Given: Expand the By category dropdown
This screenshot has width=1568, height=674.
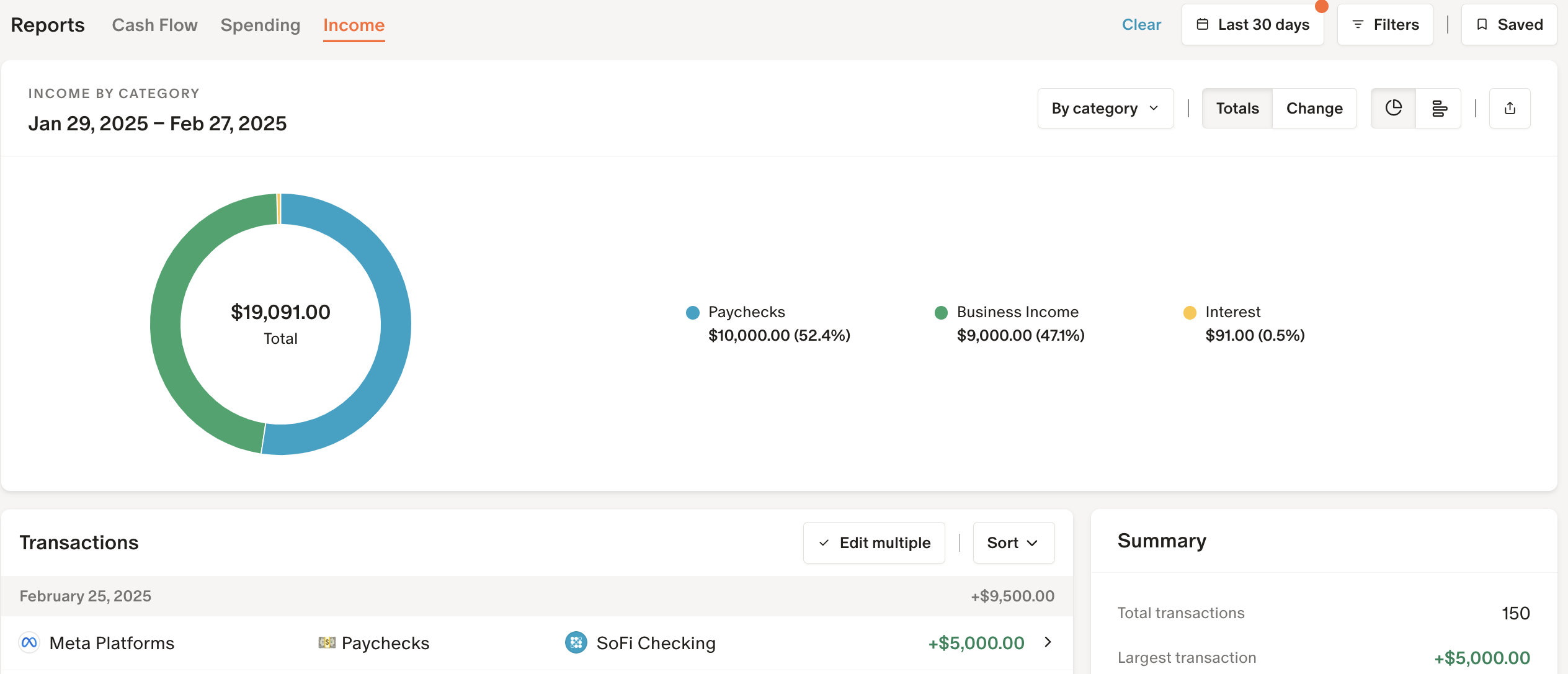Looking at the screenshot, I should (x=1105, y=108).
